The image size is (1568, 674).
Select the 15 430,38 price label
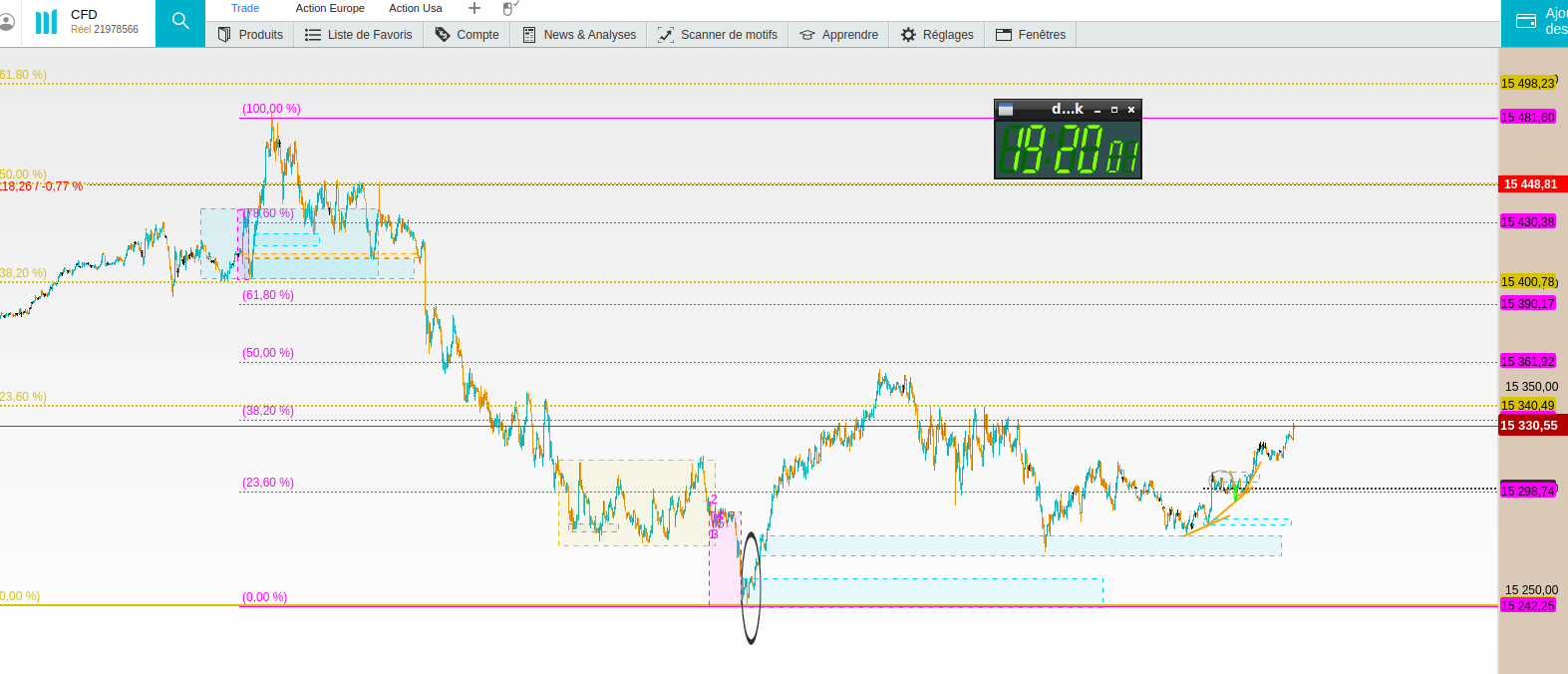click(1528, 222)
